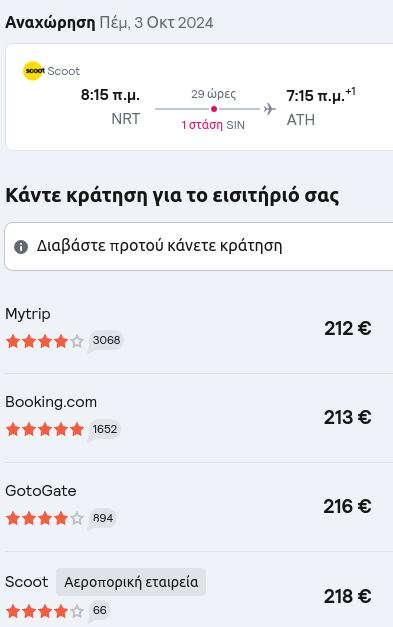Open the Mytrip star rating
Viewport: 393px width, 627px height.
[45, 341]
